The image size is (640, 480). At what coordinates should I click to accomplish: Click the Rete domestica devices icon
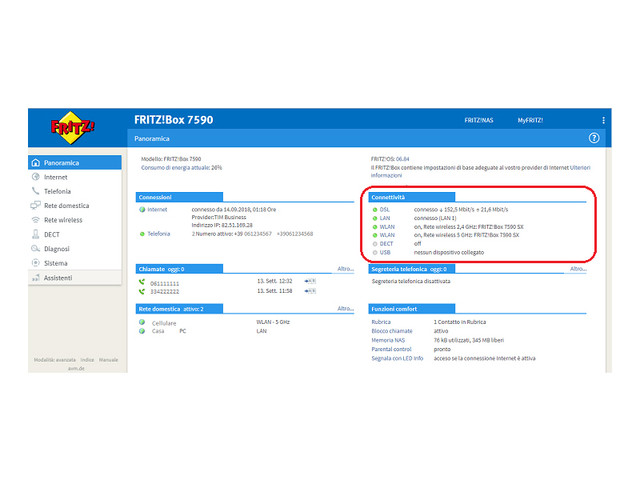coord(36,205)
